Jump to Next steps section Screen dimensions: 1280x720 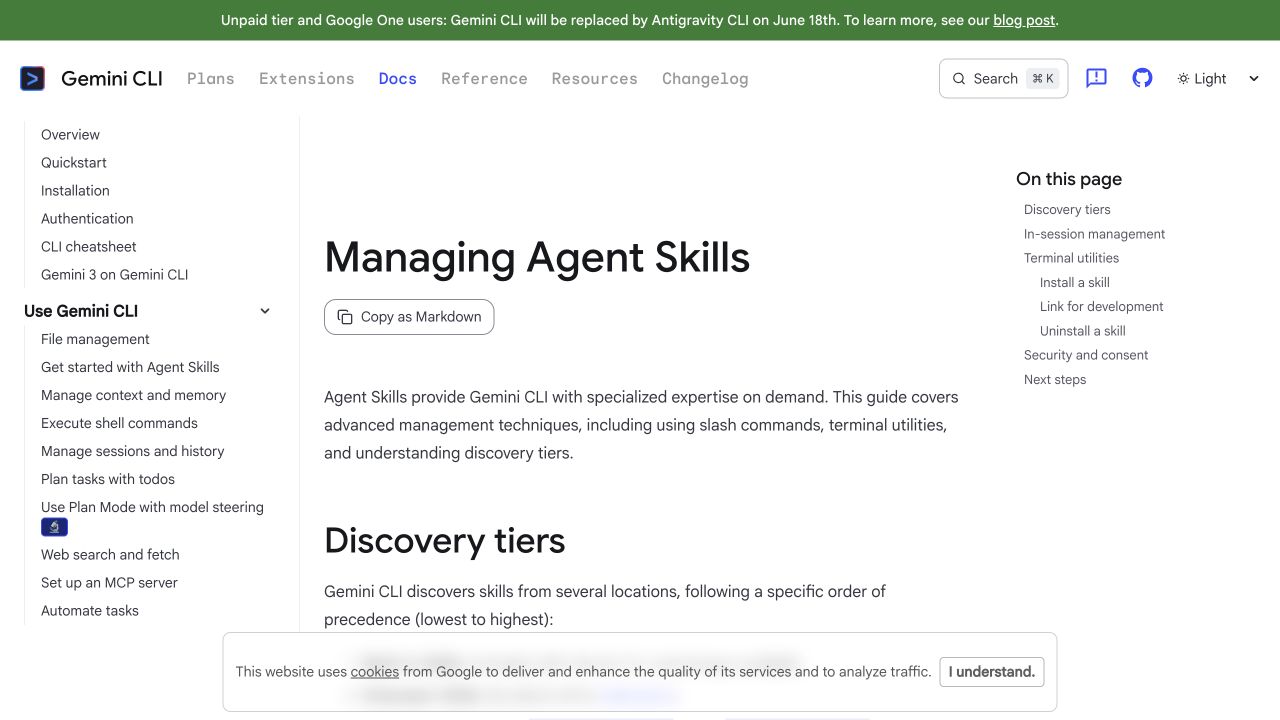(x=1055, y=380)
